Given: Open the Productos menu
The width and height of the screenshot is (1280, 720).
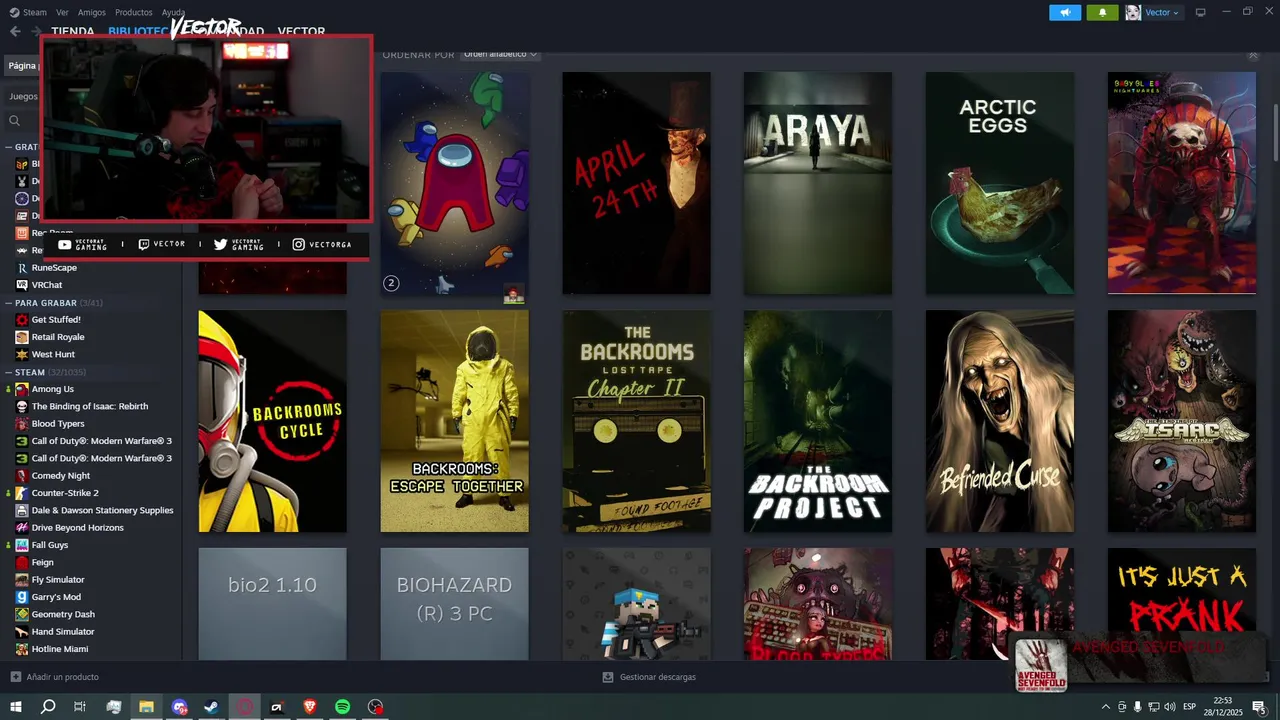Looking at the screenshot, I should coord(134,12).
